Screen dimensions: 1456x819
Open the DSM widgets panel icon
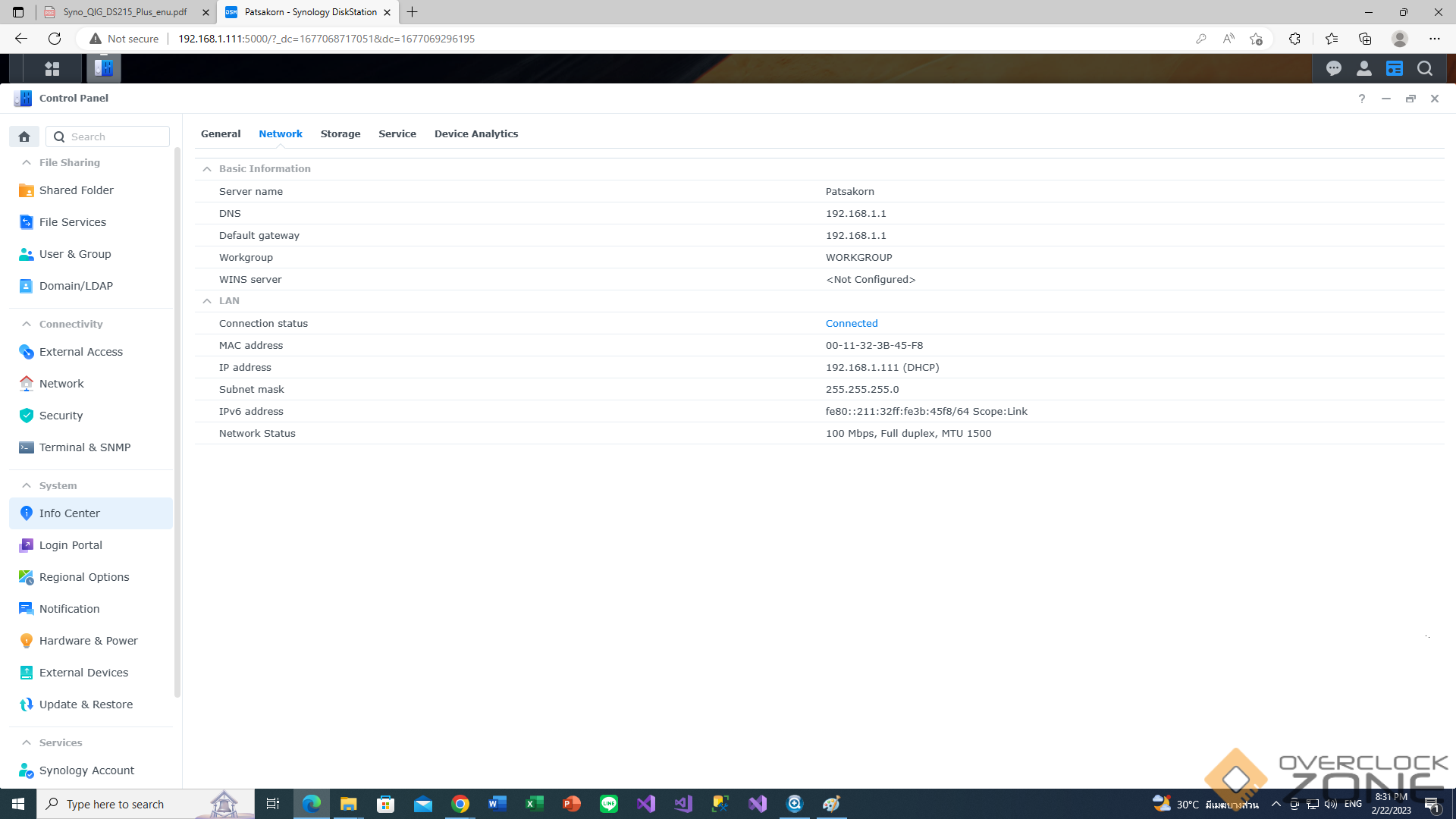coord(1394,69)
